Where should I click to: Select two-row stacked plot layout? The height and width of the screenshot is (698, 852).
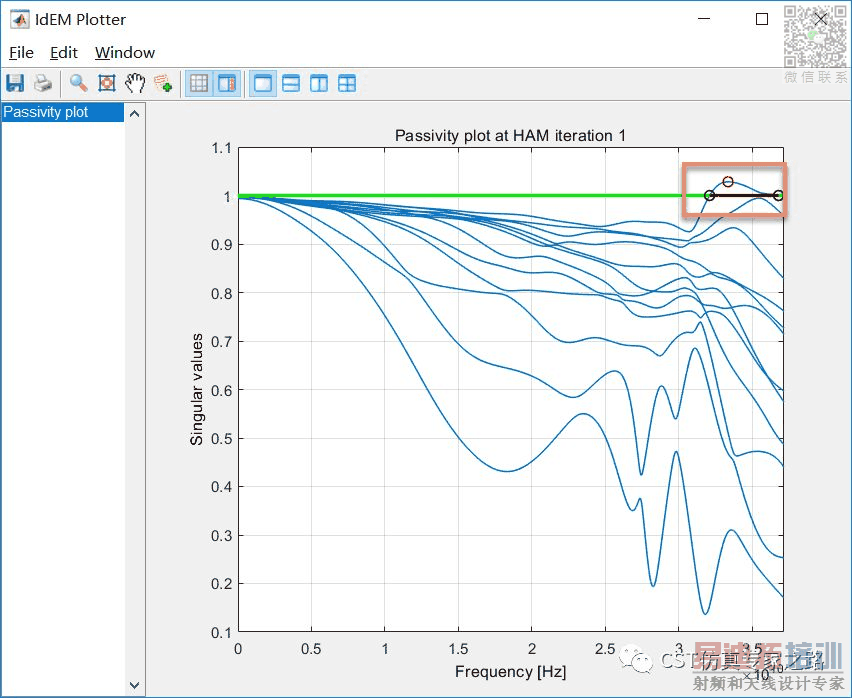[x=291, y=84]
